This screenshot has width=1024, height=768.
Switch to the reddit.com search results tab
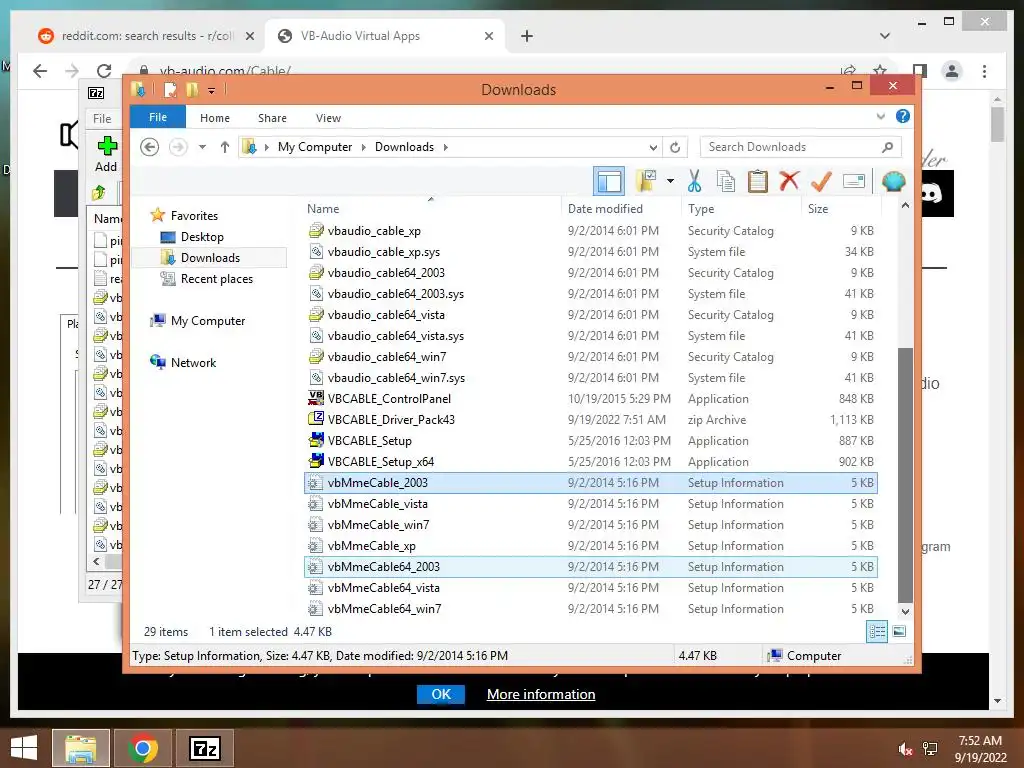point(147,36)
